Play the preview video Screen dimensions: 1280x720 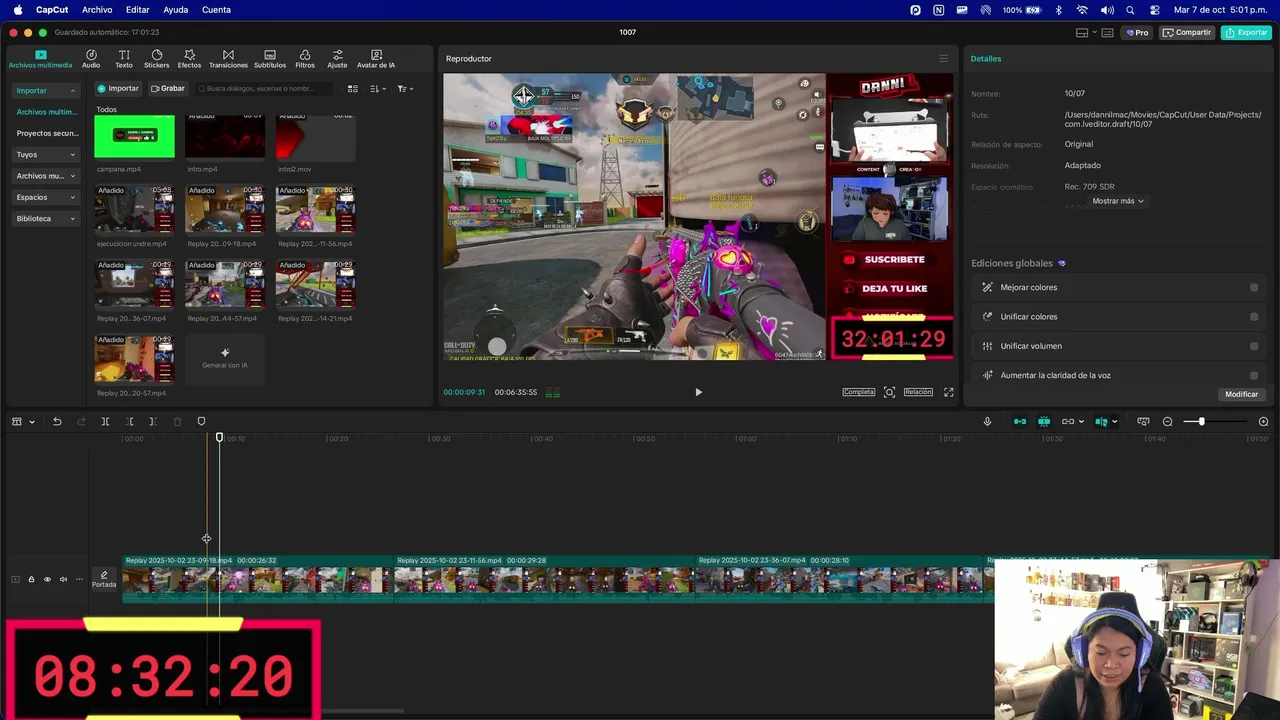click(x=698, y=392)
